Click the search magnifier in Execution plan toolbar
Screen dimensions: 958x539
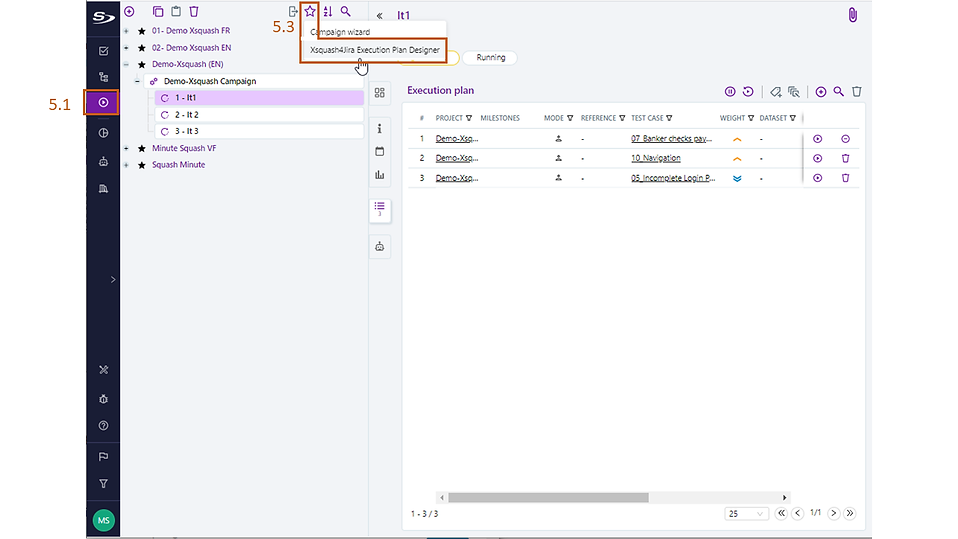click(839, 92)
